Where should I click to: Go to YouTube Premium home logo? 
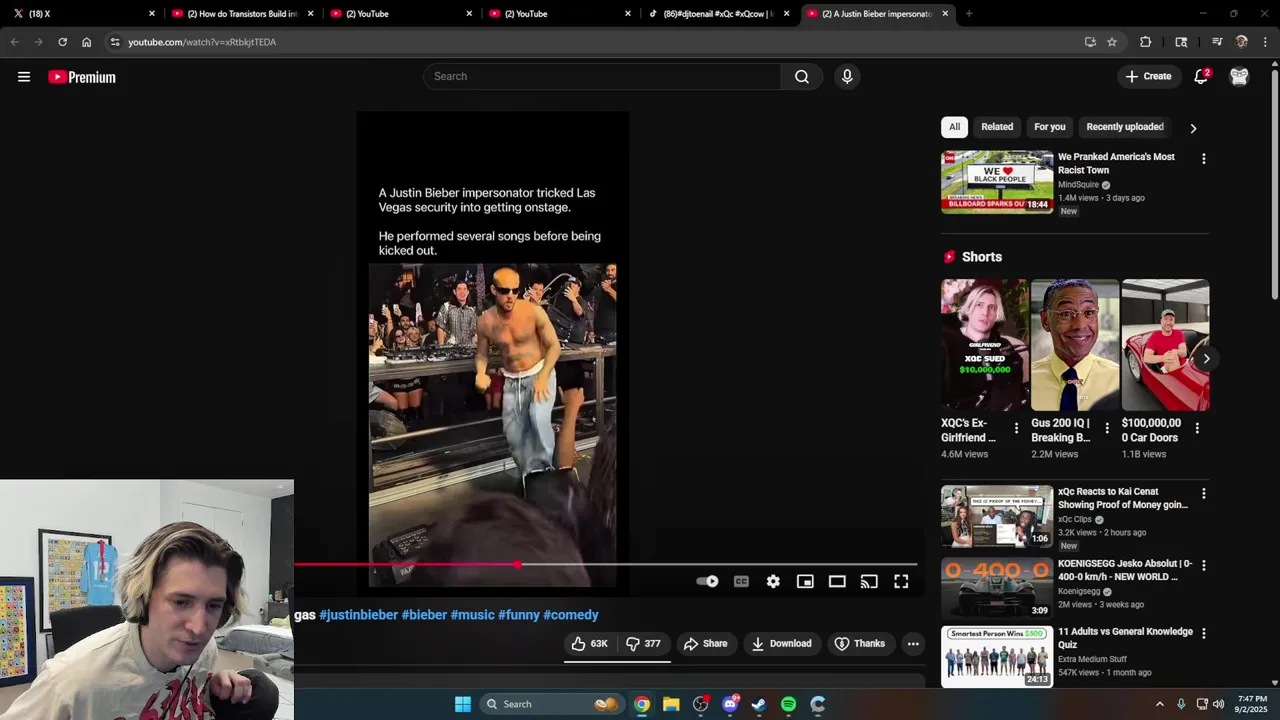pos(82,77)
